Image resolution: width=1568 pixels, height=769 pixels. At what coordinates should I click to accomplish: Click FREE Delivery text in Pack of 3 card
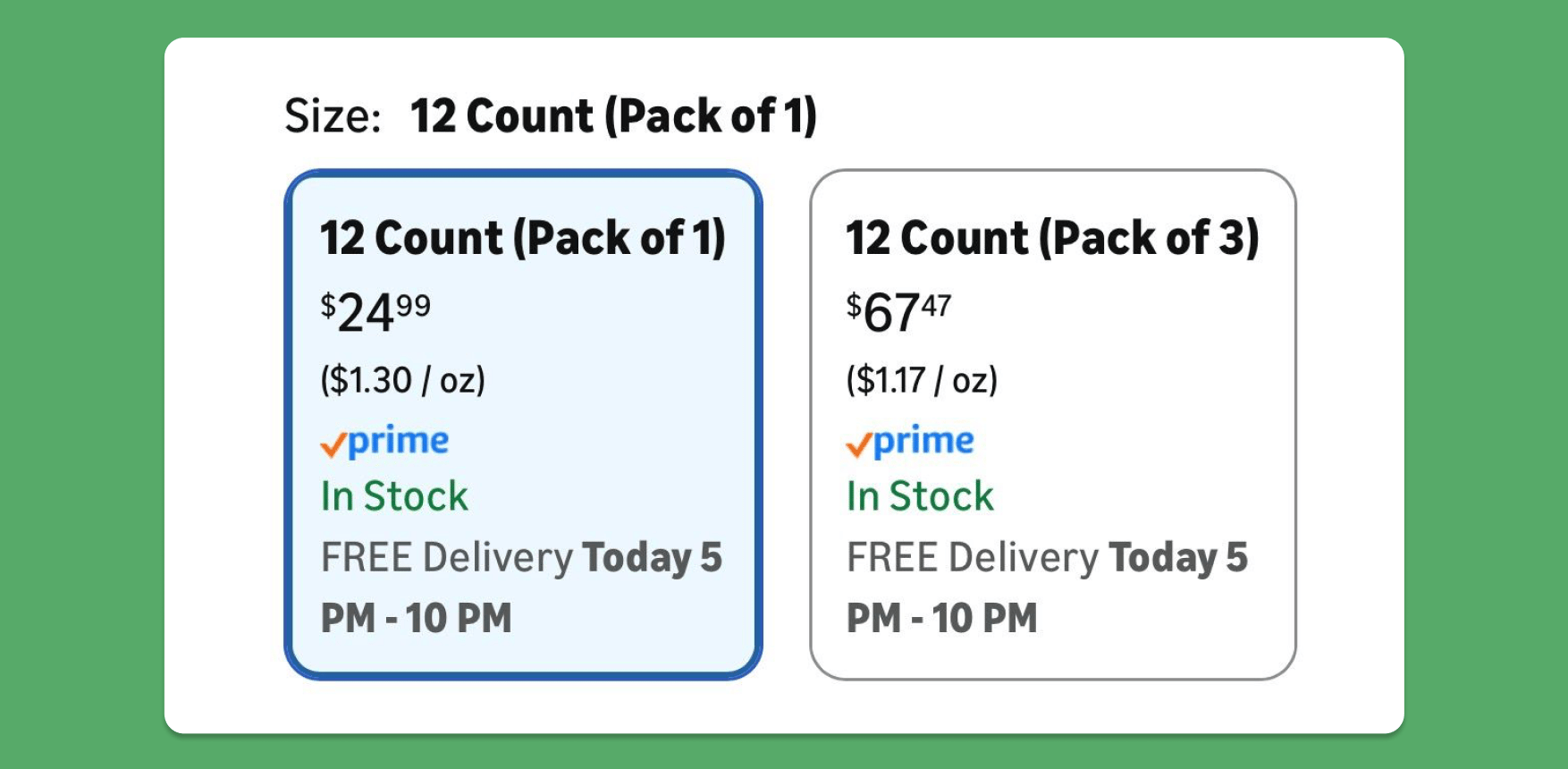pos(973,557)
